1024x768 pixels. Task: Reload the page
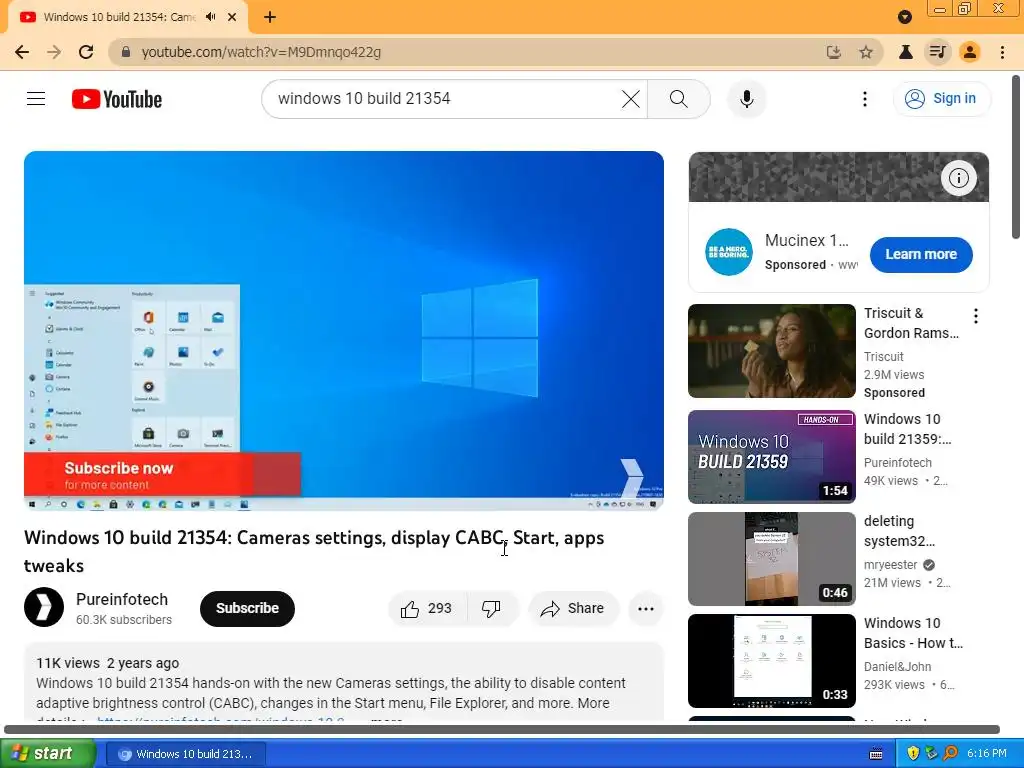[x=86, y=52]
